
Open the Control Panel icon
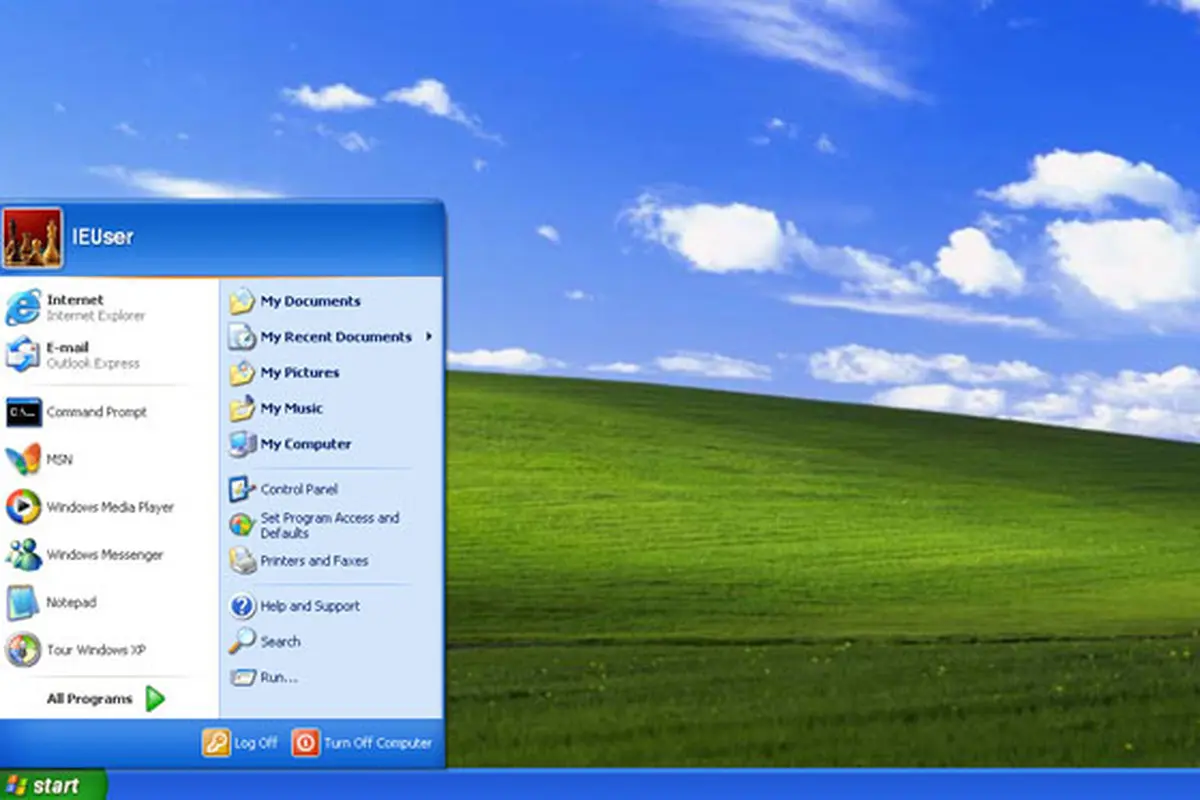(242, 489)
